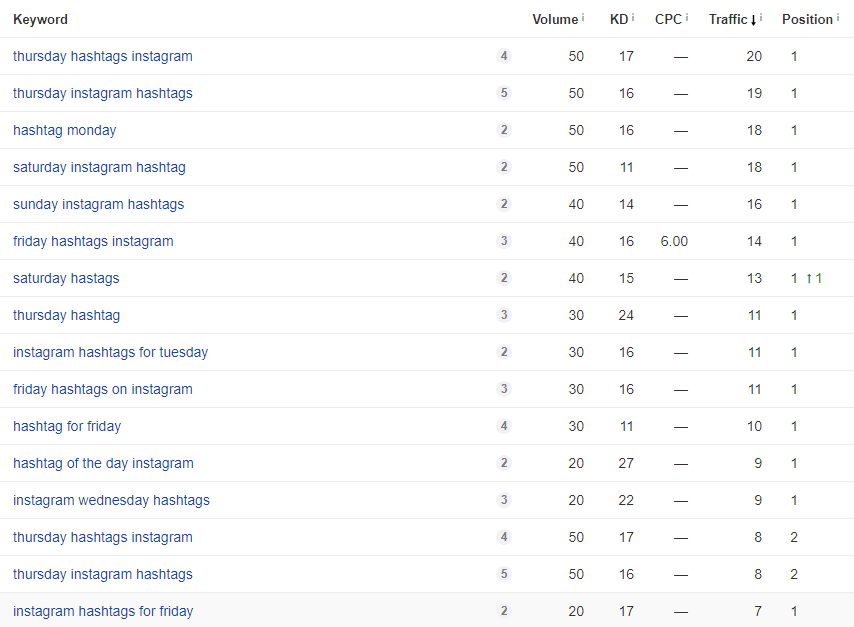Open the 'hashtag monday' keyword link

[64, 130]
